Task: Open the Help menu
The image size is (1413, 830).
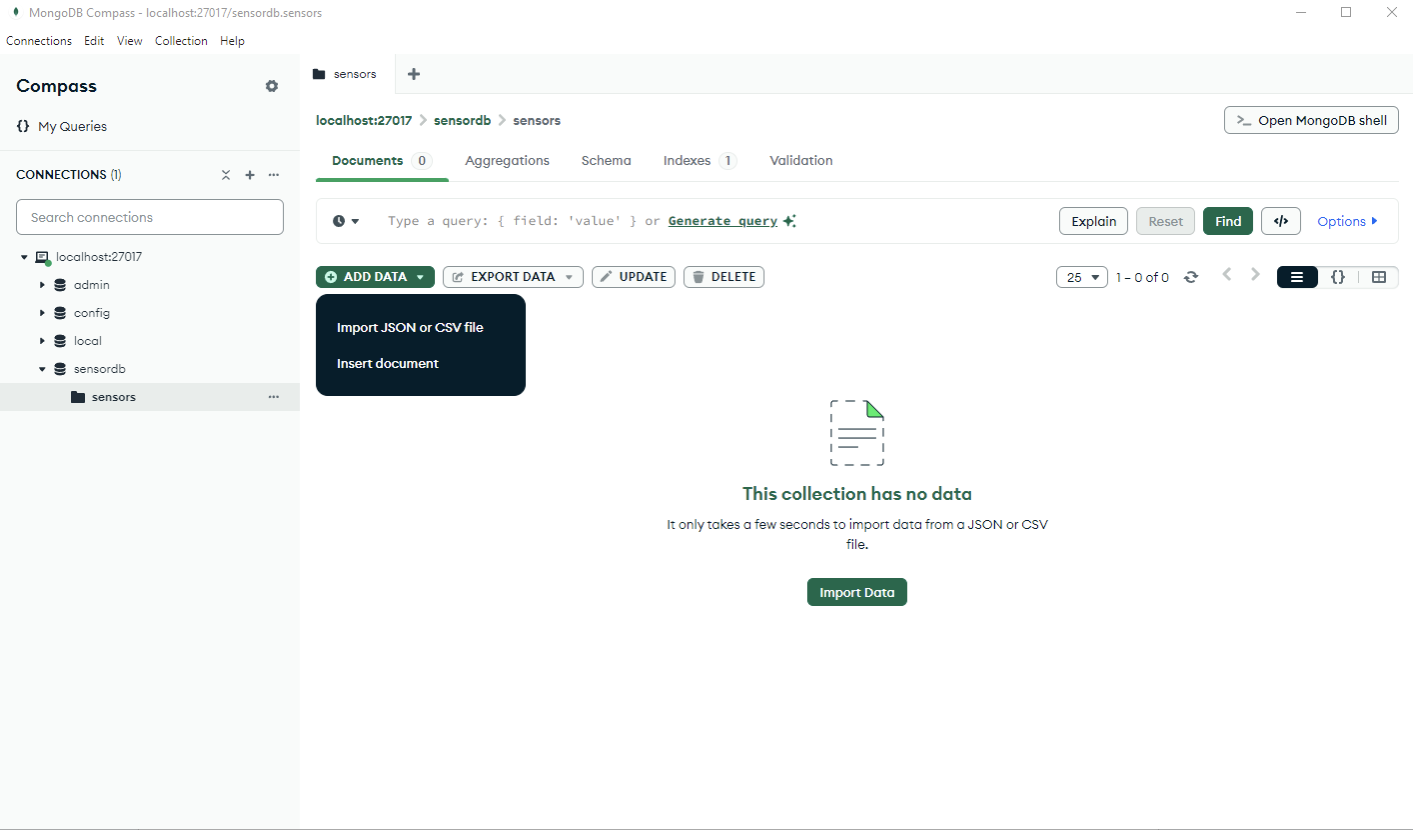Action: (x=232, y=41)
